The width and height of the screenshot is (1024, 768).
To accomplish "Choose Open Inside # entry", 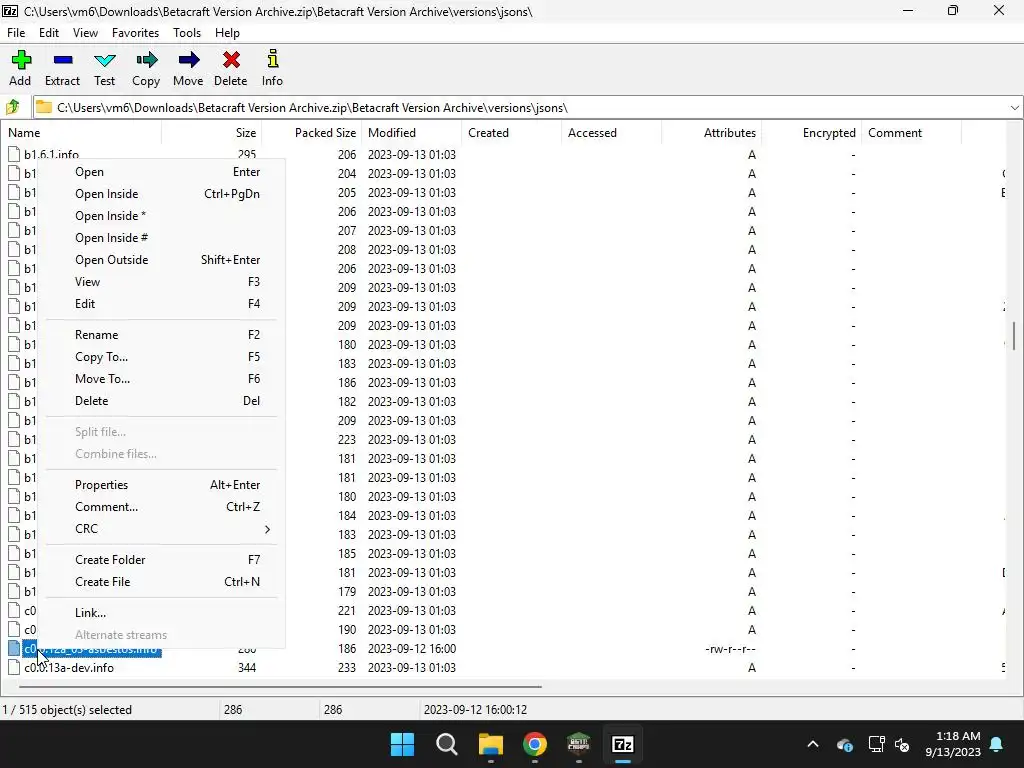I will 161,238.
